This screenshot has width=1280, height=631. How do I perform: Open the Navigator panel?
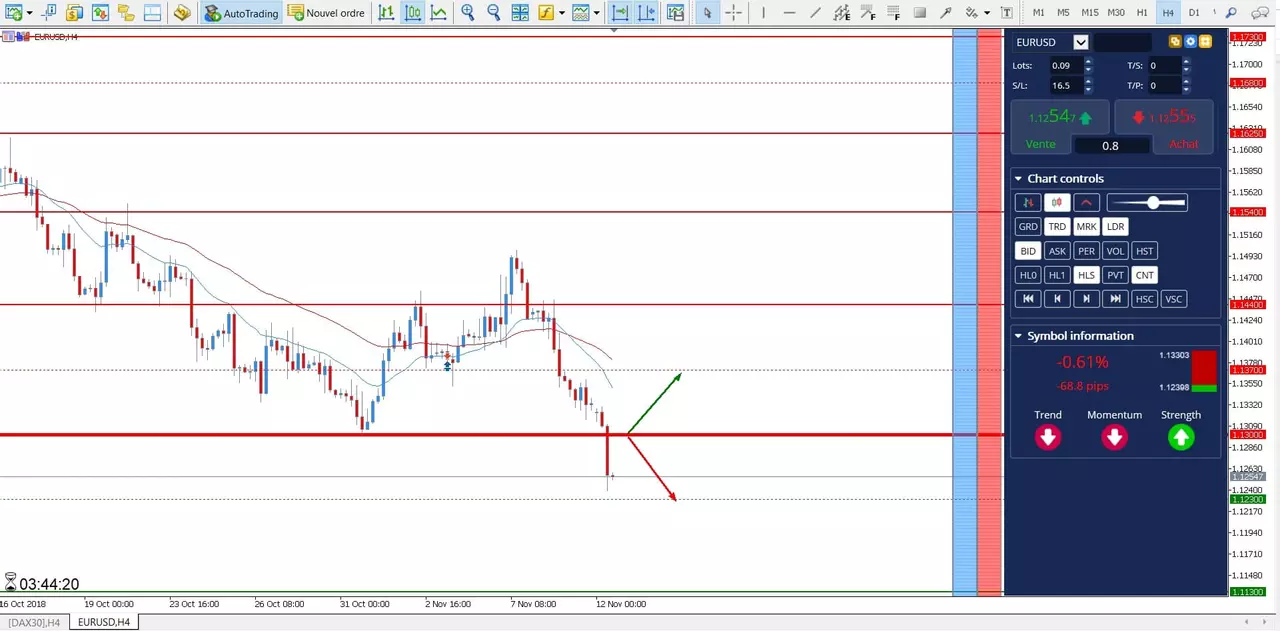pyautogui.click(x=126, y=13)
